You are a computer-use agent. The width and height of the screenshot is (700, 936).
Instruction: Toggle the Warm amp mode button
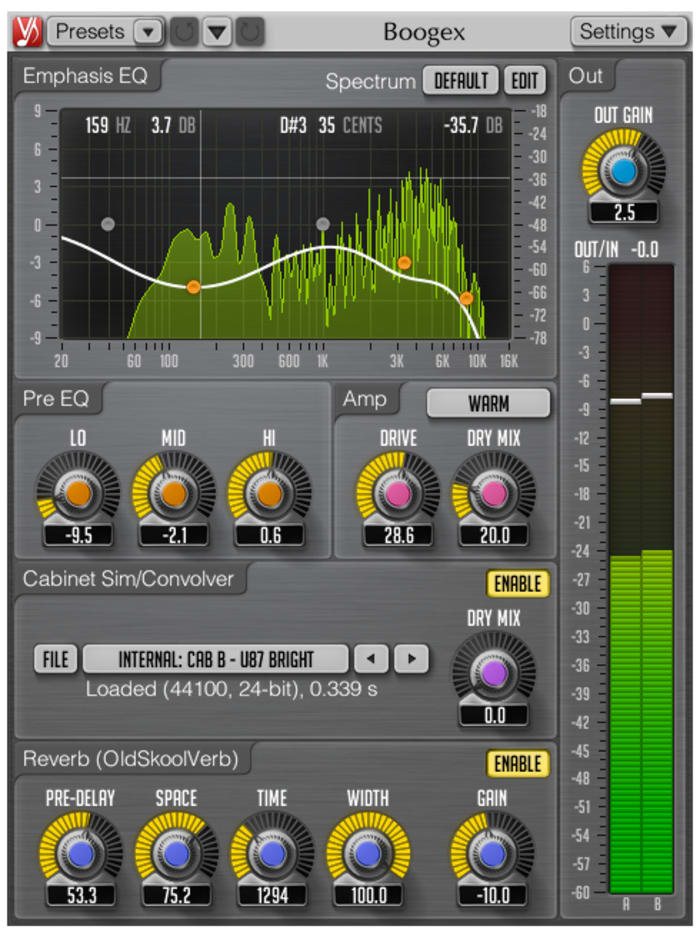coord(488,404)
